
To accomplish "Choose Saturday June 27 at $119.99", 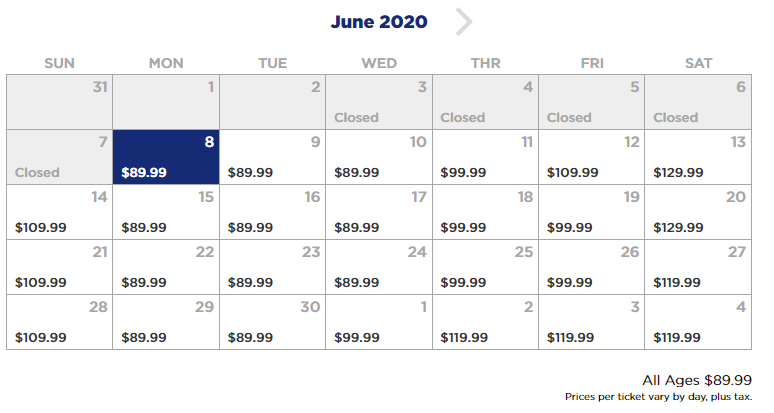I will coord(698,267).
